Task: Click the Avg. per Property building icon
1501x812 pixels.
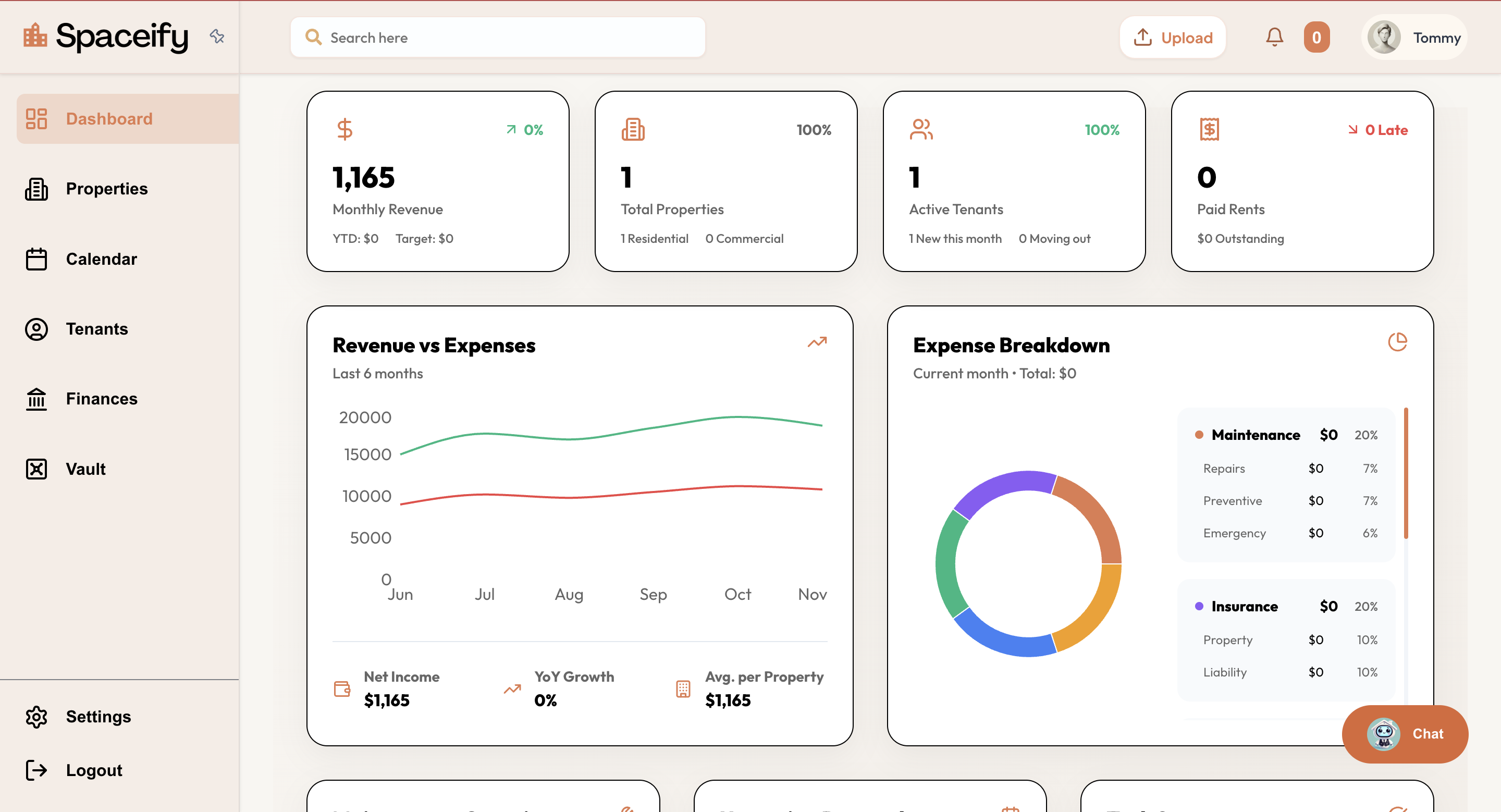Action: click(683, 689)
